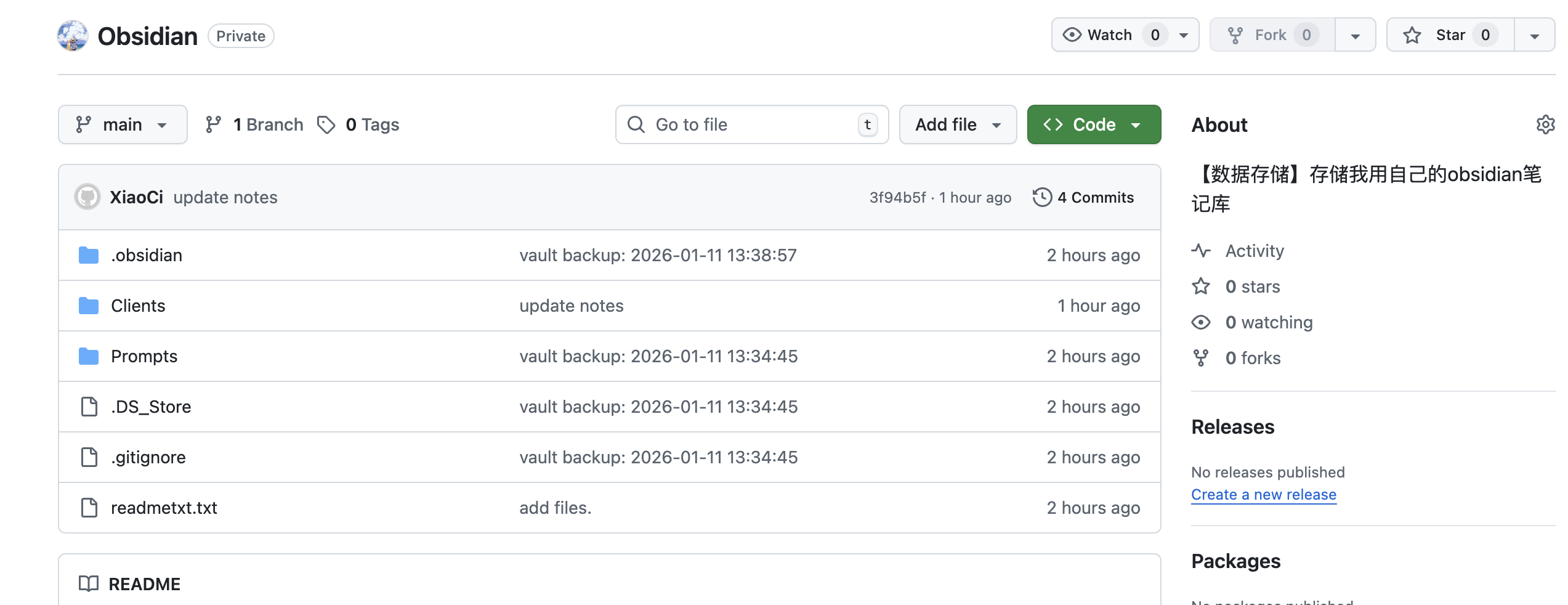
Task: Focus the Go to file search field
Action: click(752, 124)
